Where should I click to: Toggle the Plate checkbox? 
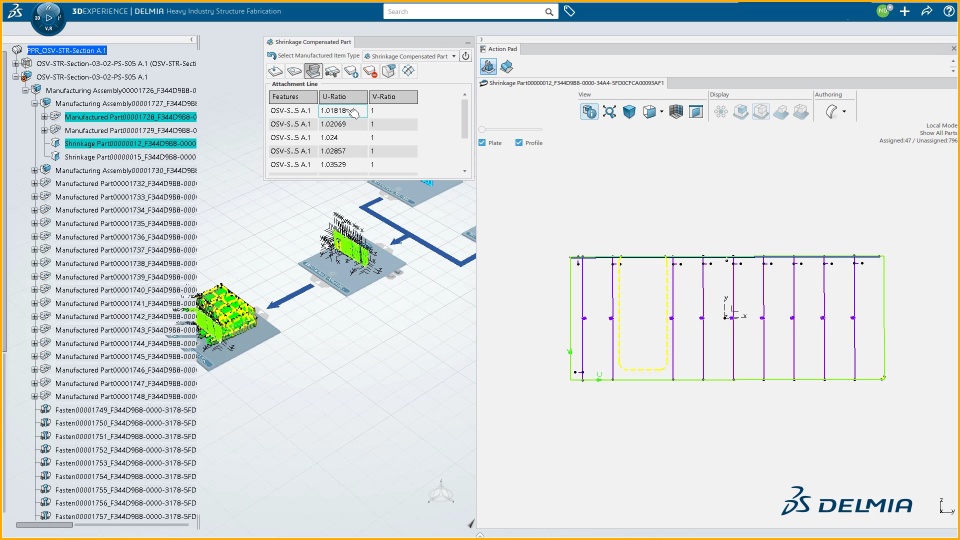click(482, 143)
